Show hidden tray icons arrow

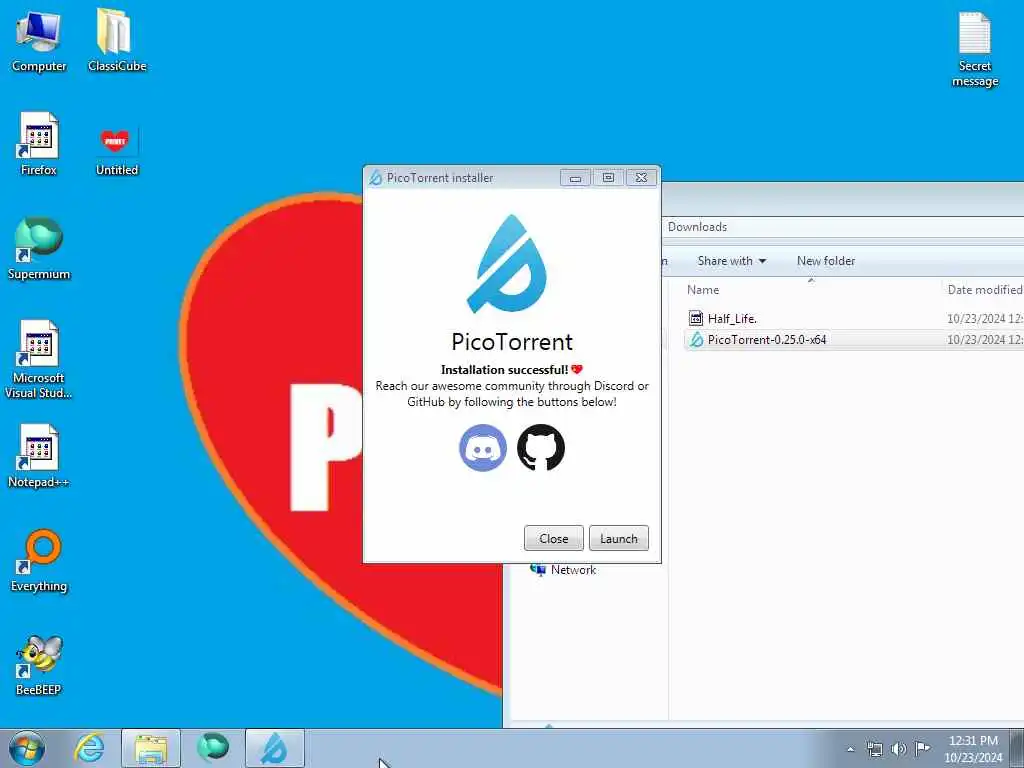(850, 749)
